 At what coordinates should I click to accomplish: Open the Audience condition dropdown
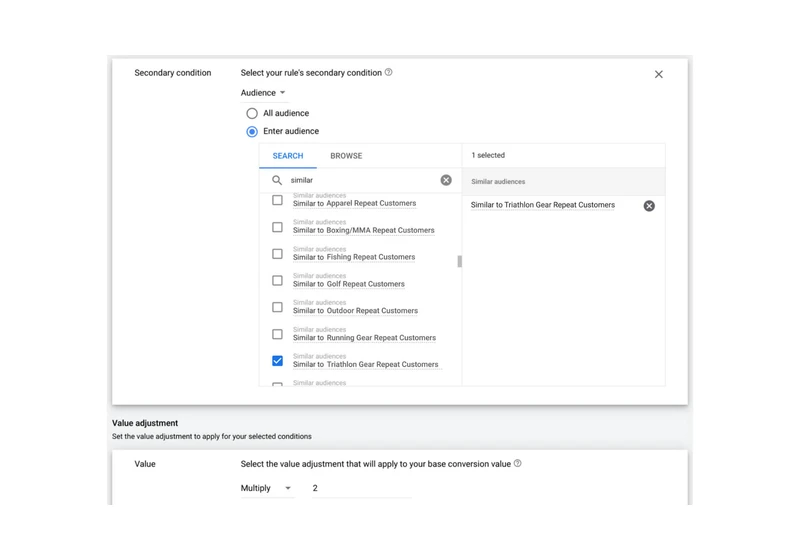coord(263,93)
